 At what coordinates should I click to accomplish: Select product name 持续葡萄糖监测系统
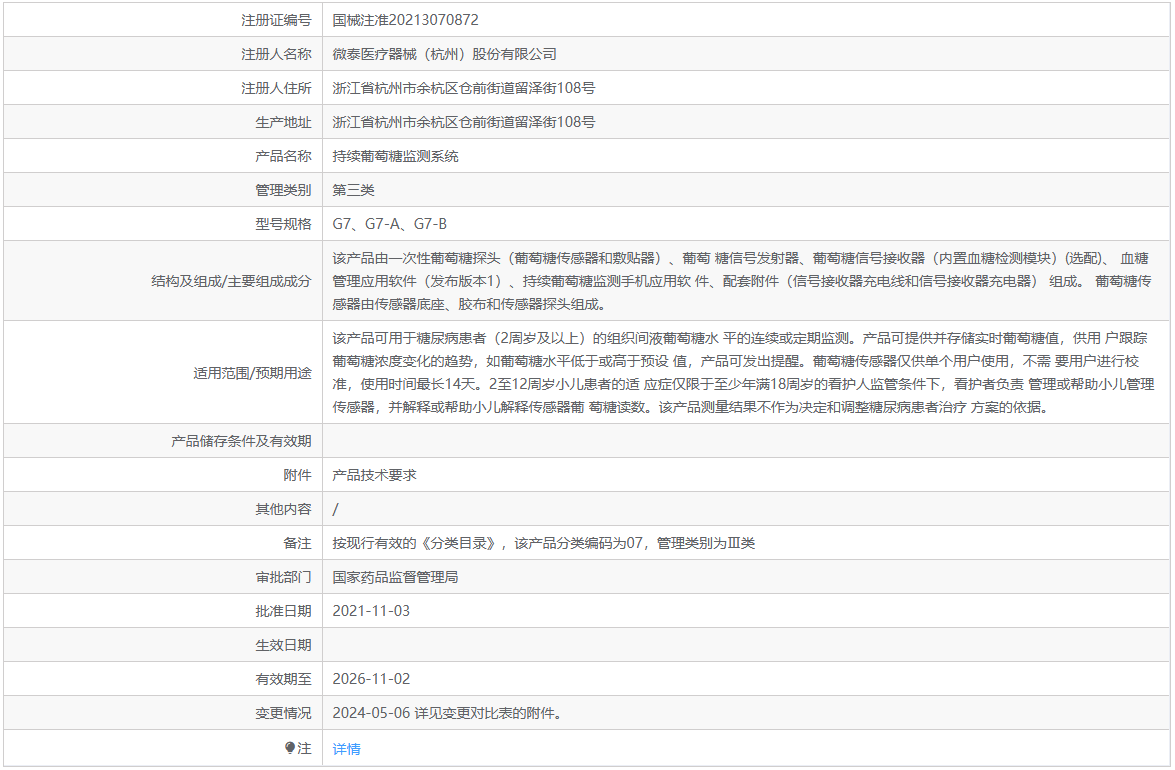(x=395, y=156)
